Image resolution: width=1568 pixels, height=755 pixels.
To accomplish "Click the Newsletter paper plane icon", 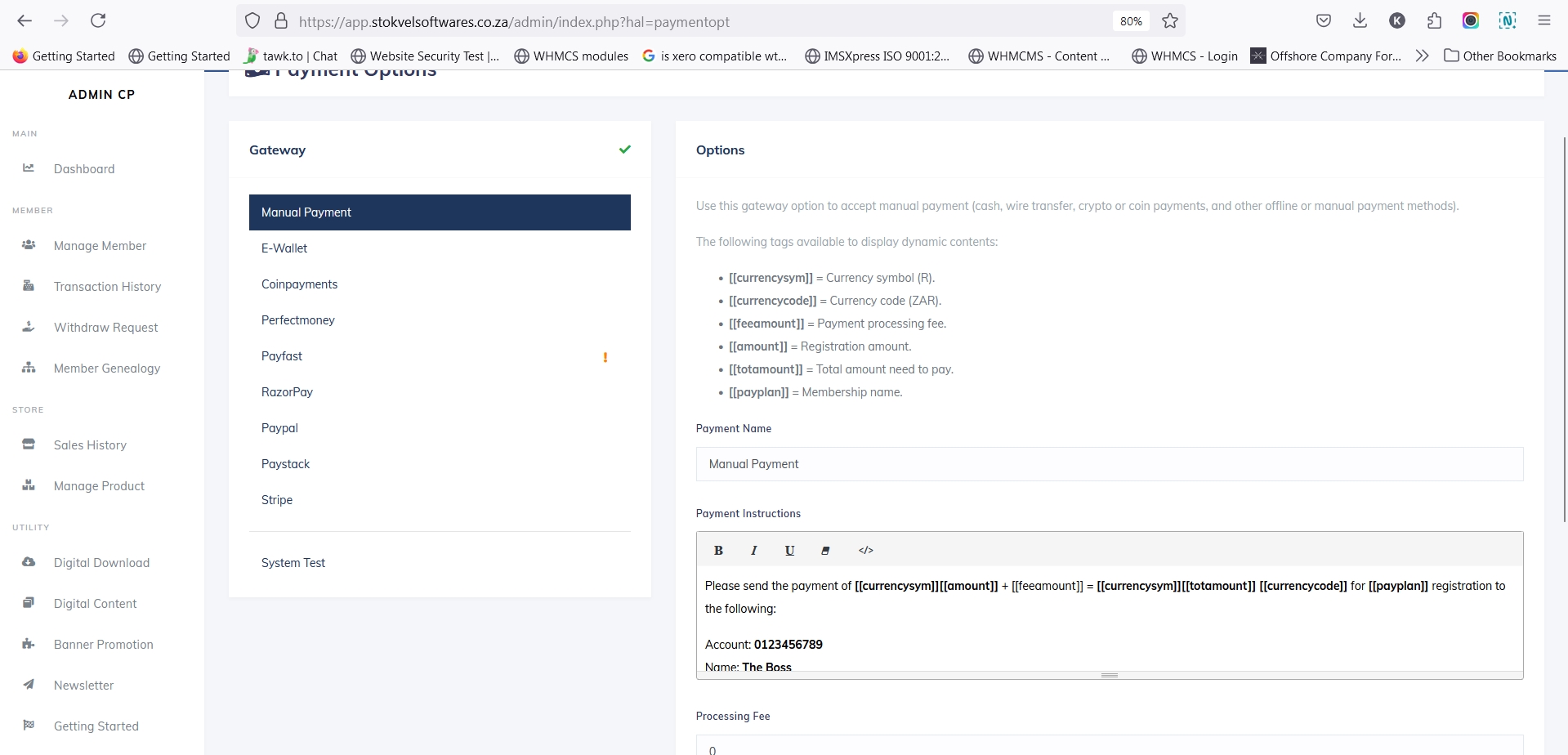I will pos(29,684).
